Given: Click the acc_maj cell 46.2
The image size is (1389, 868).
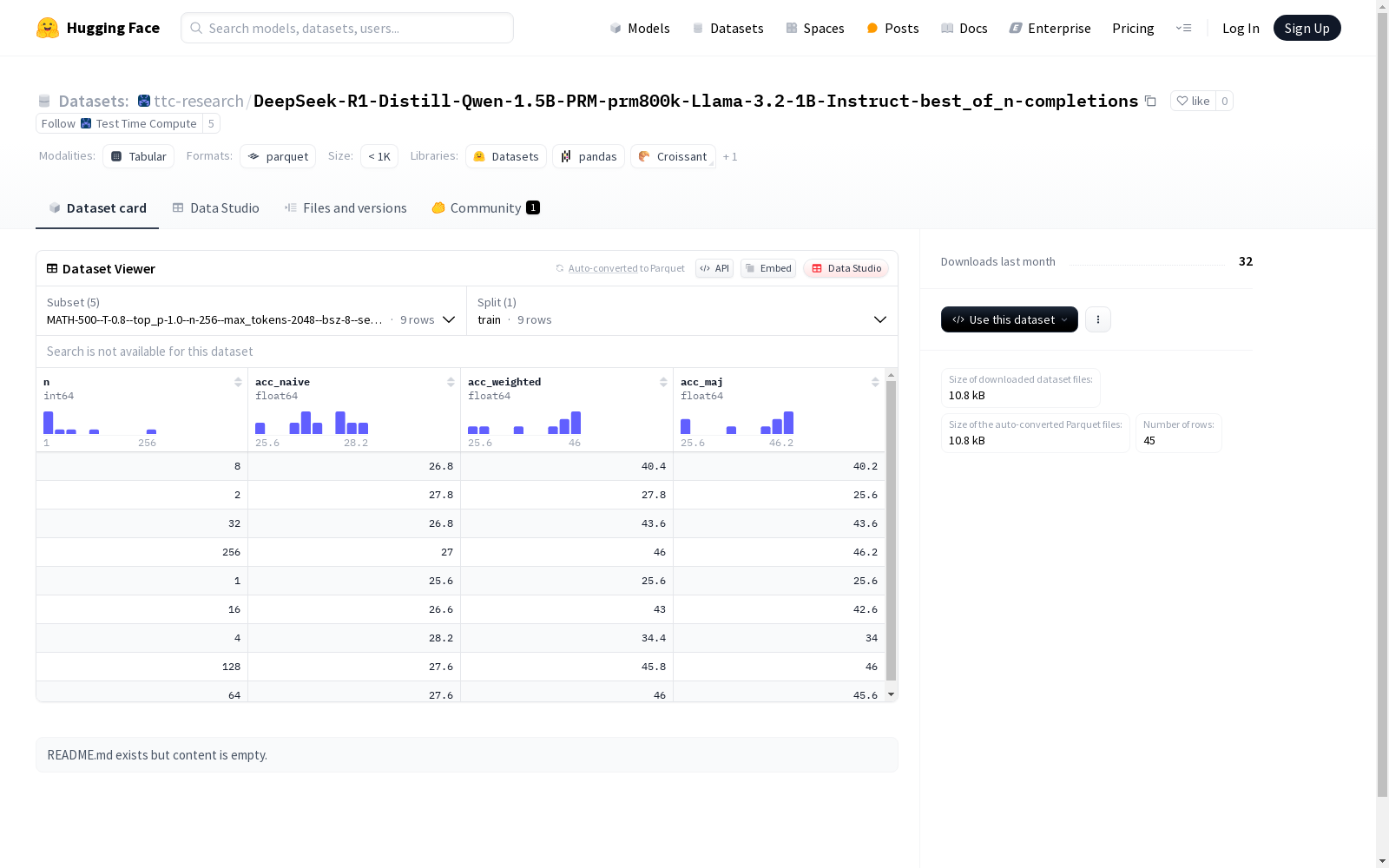Looking at the screenshot, I should point(780,552).
